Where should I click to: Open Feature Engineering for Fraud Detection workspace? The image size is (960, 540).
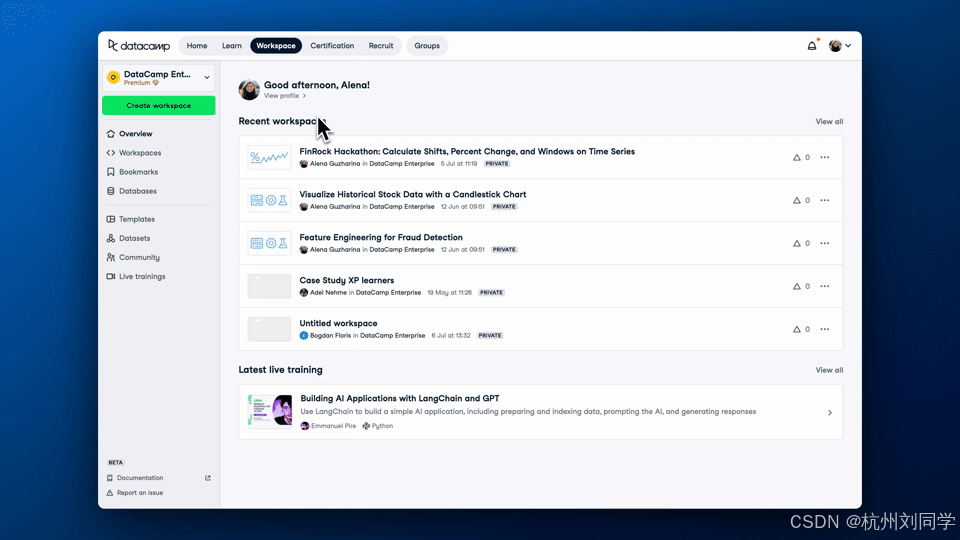(x=381, y=238)
